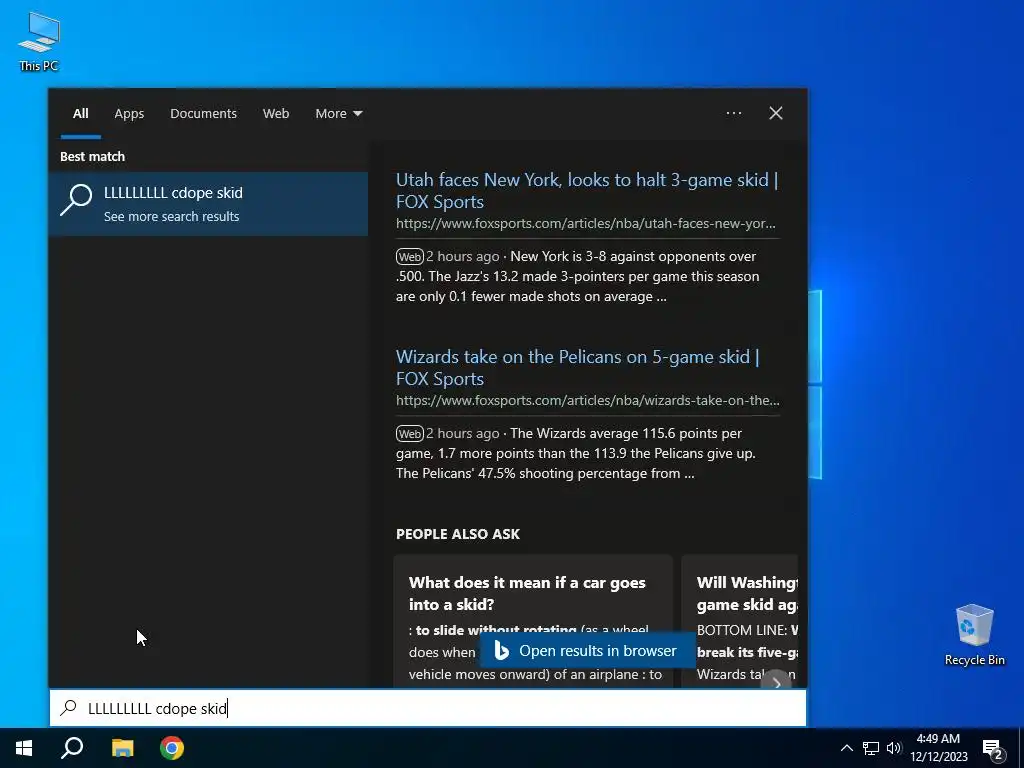1024x768 pixels.
Task: Select the best match 'LLLLLLLLL cdope skid' result
Action: (x=208, y=204)
